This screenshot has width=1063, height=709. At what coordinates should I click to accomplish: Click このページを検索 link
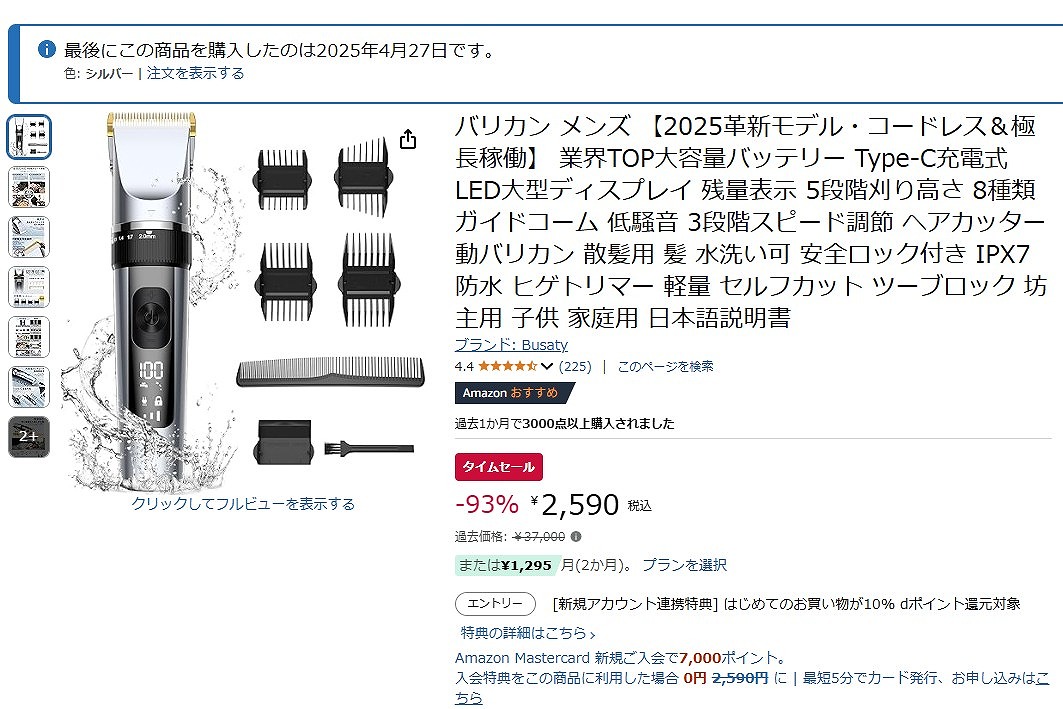(665, 367)
